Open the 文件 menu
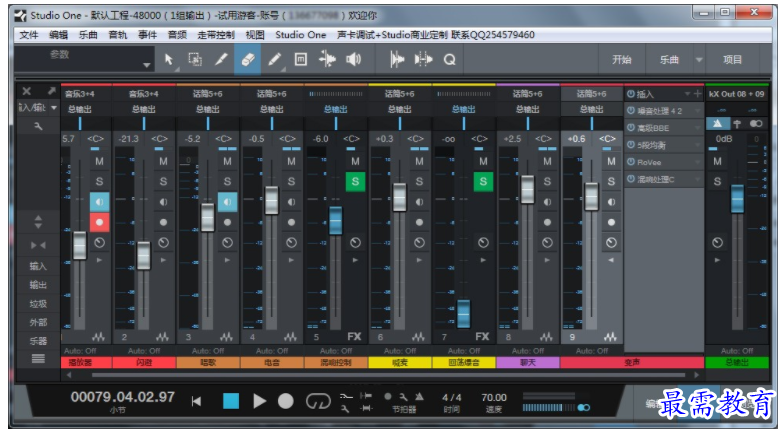The width and height of the screenshot is (782, 435). (28, 35)
